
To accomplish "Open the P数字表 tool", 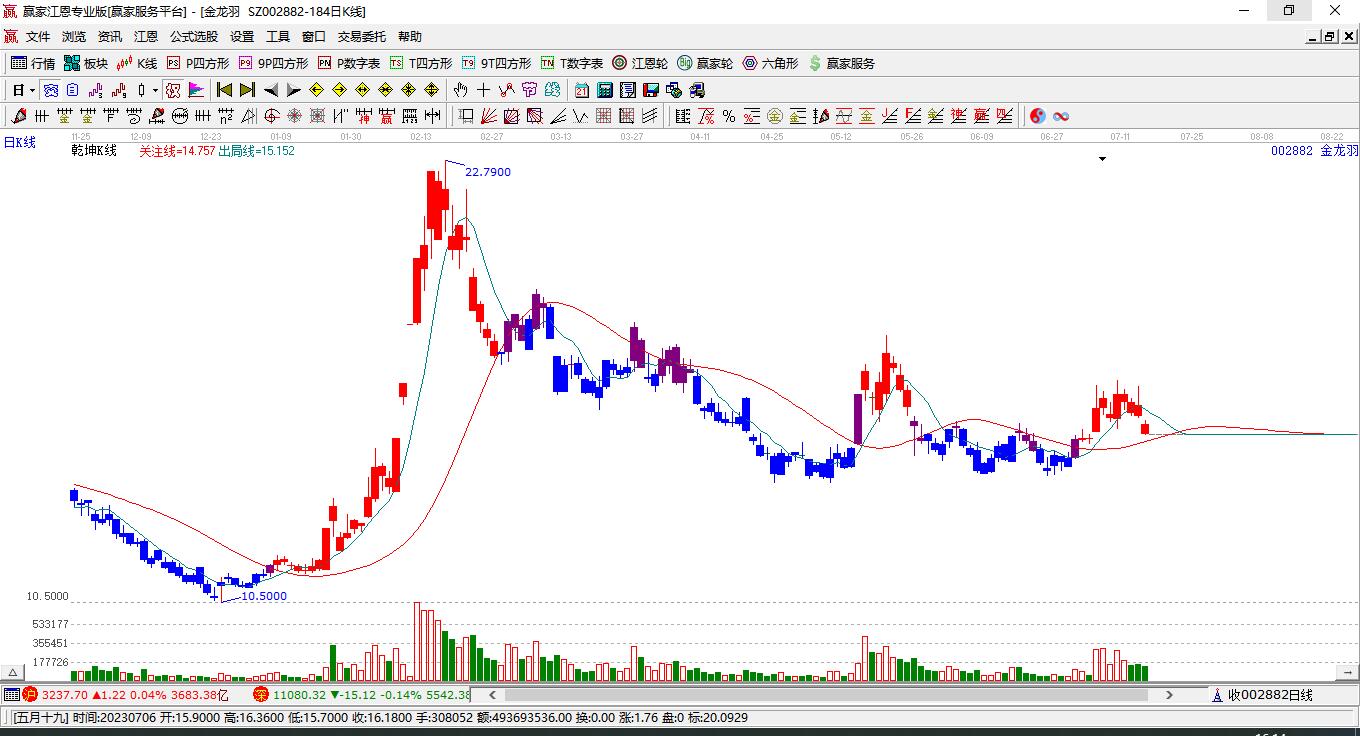I will click(x=348, y=63).
